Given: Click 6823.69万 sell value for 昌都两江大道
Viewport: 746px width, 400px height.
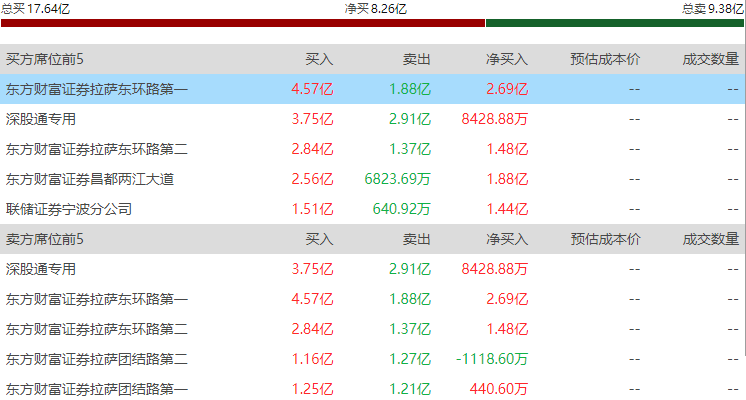Looking at the screenshot, I should coord(398,179).
